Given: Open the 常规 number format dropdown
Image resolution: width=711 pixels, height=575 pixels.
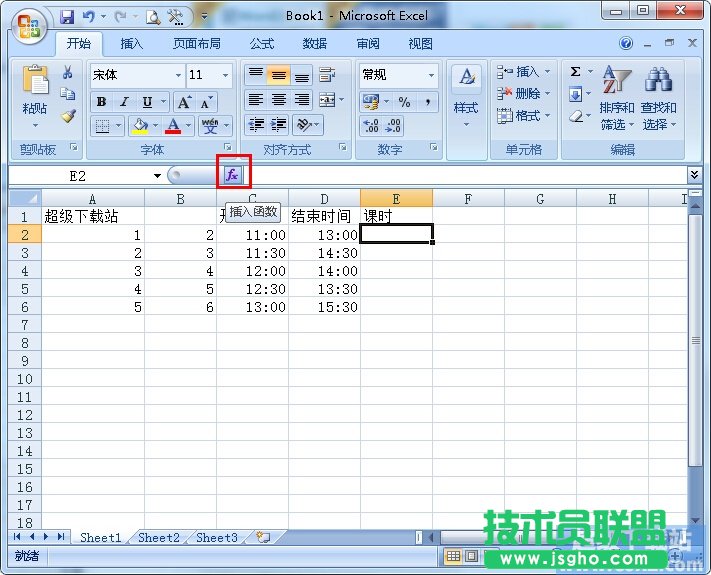Looking at the screenshot, I should pyautogui.click(x=431, y=75).
